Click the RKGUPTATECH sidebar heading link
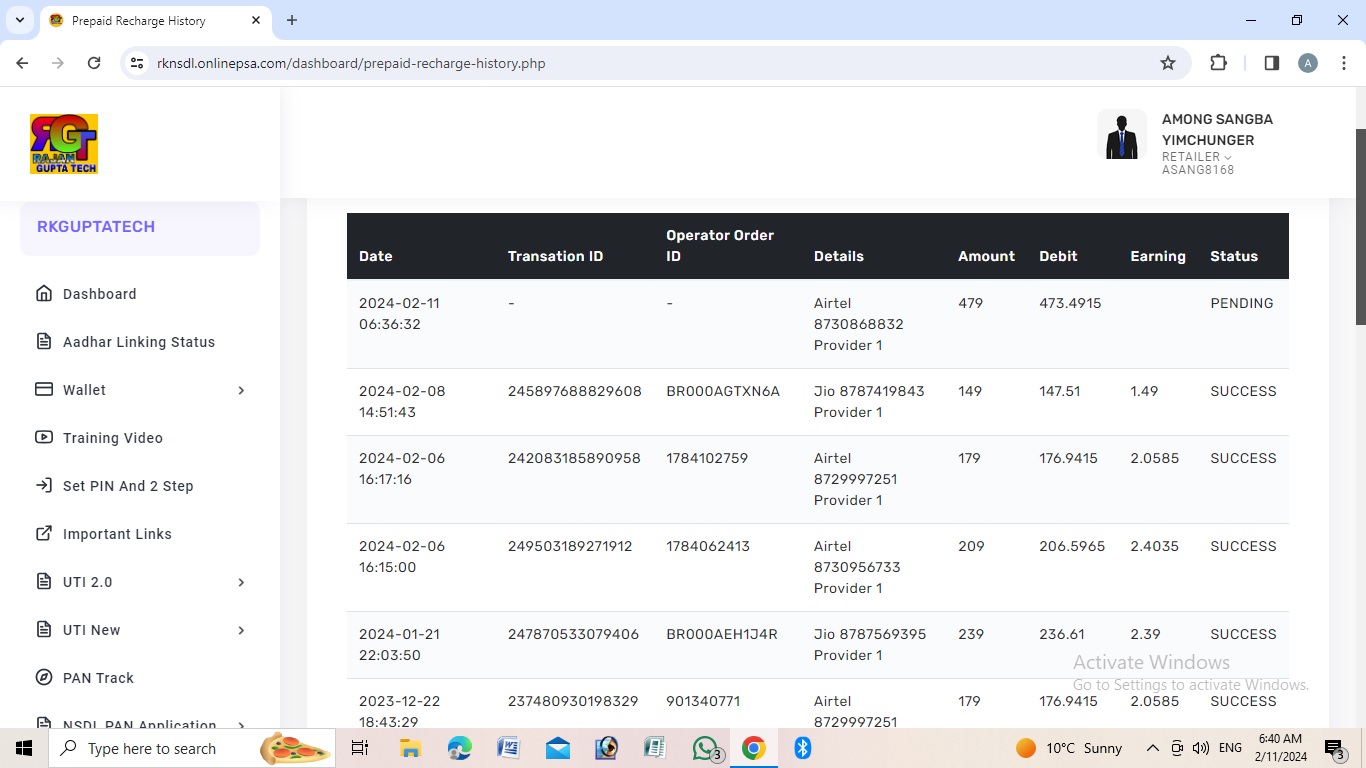1366x768 pixels. (x=96, y=227)
